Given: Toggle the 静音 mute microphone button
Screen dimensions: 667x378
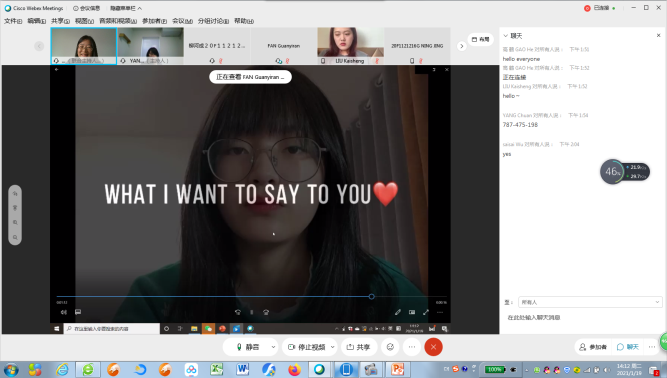Looking at the screenshot, I should [248, 347].
